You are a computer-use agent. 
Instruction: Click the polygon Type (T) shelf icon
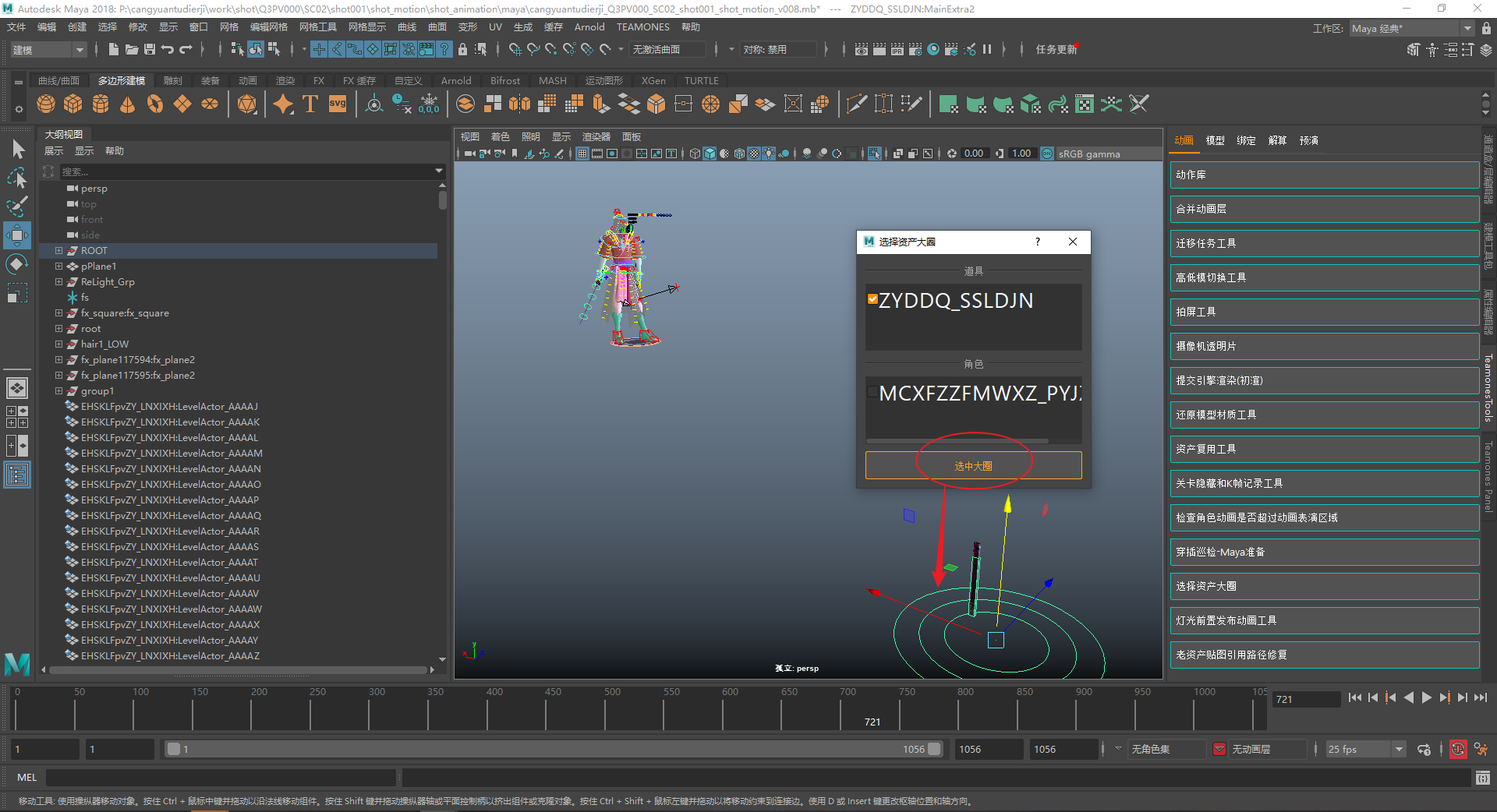point(310,104)
